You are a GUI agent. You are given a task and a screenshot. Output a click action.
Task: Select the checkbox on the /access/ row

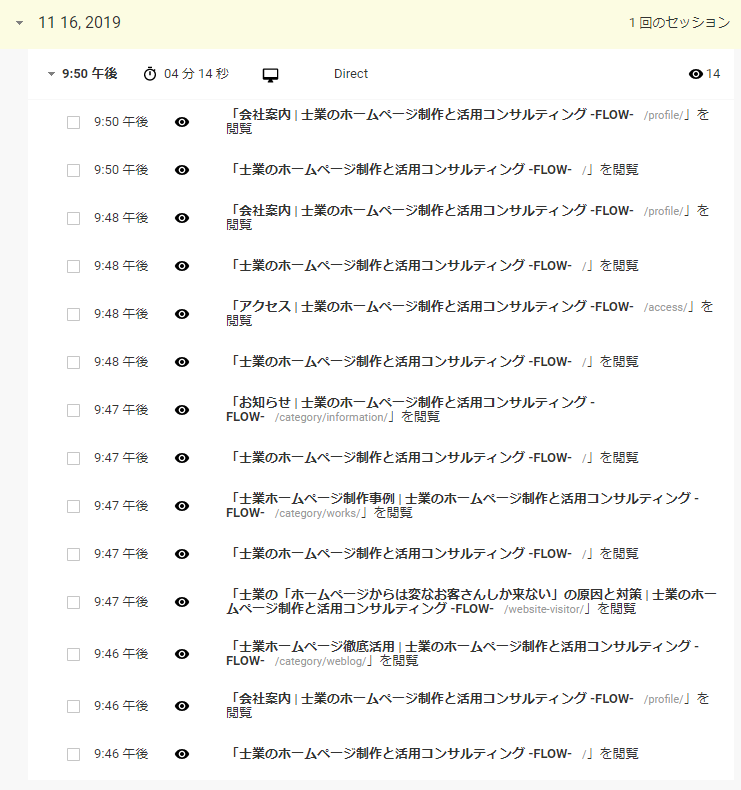pos(74,314)
